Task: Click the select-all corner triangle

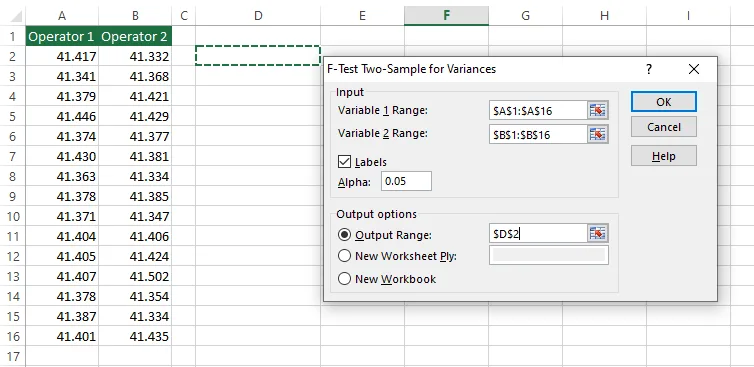Action: click(x=17, y=17)
